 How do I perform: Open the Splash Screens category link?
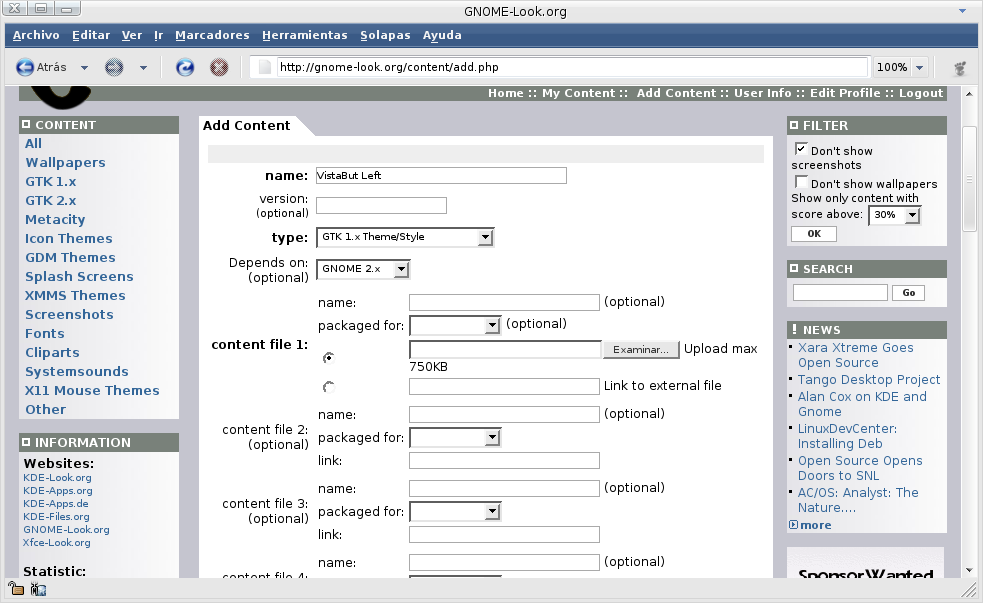pos(79,276)
